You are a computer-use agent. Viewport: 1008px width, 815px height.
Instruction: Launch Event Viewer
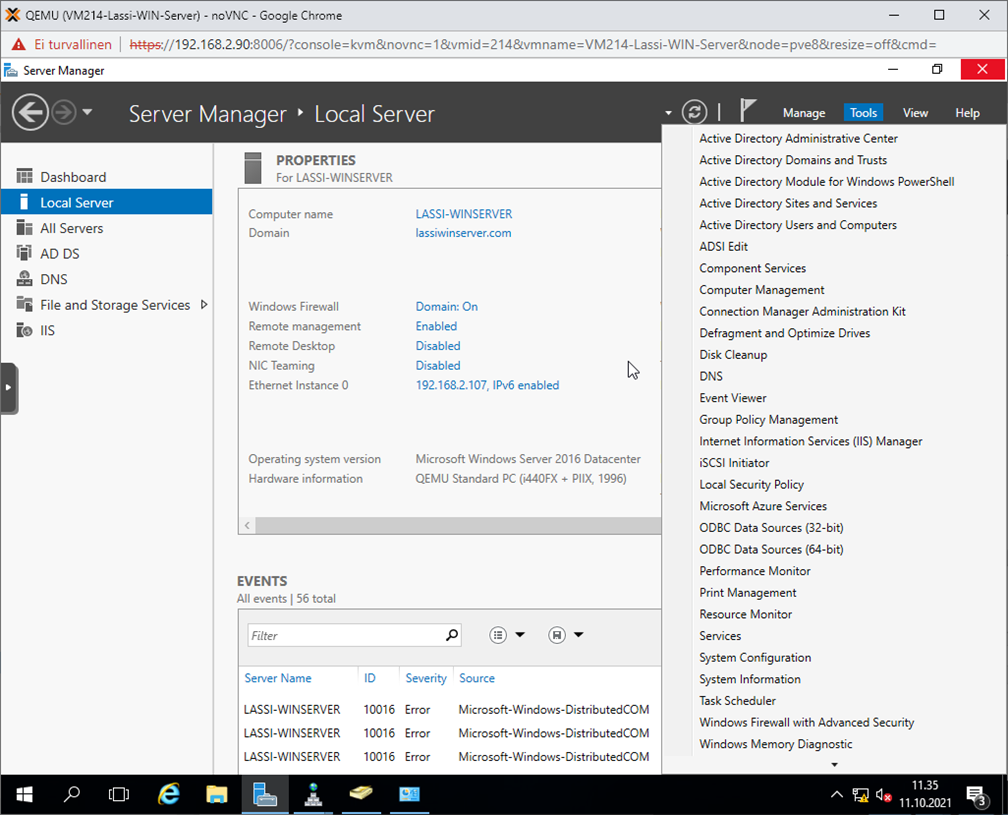732,398
